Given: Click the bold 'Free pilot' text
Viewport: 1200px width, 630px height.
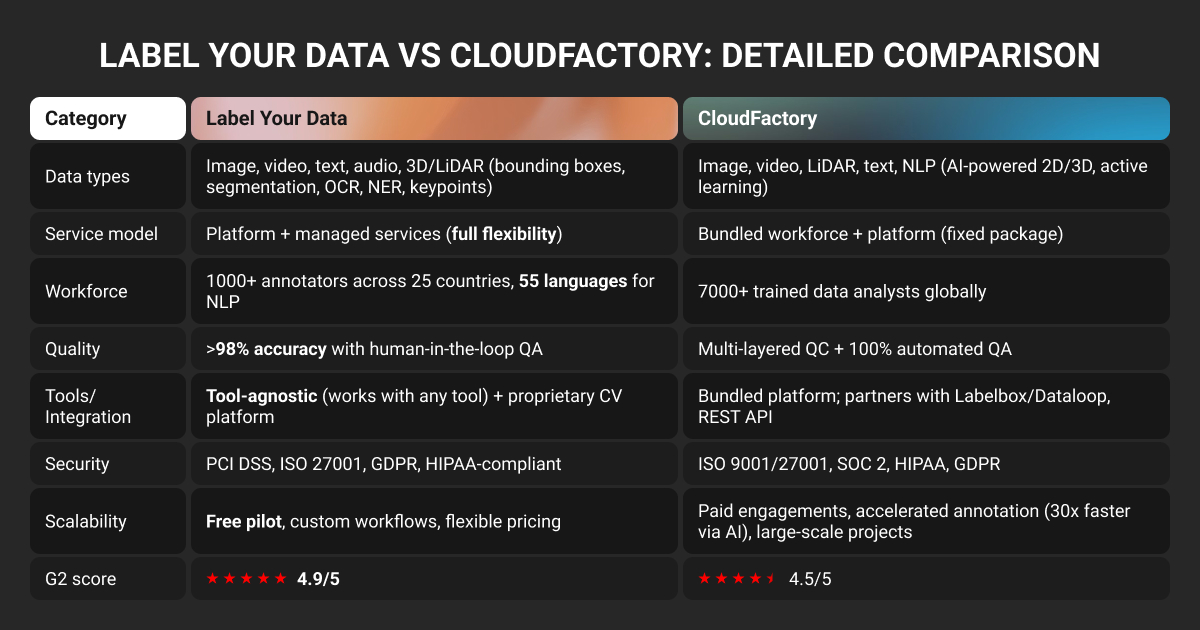Looking at the screenshot, I should 242,521.
